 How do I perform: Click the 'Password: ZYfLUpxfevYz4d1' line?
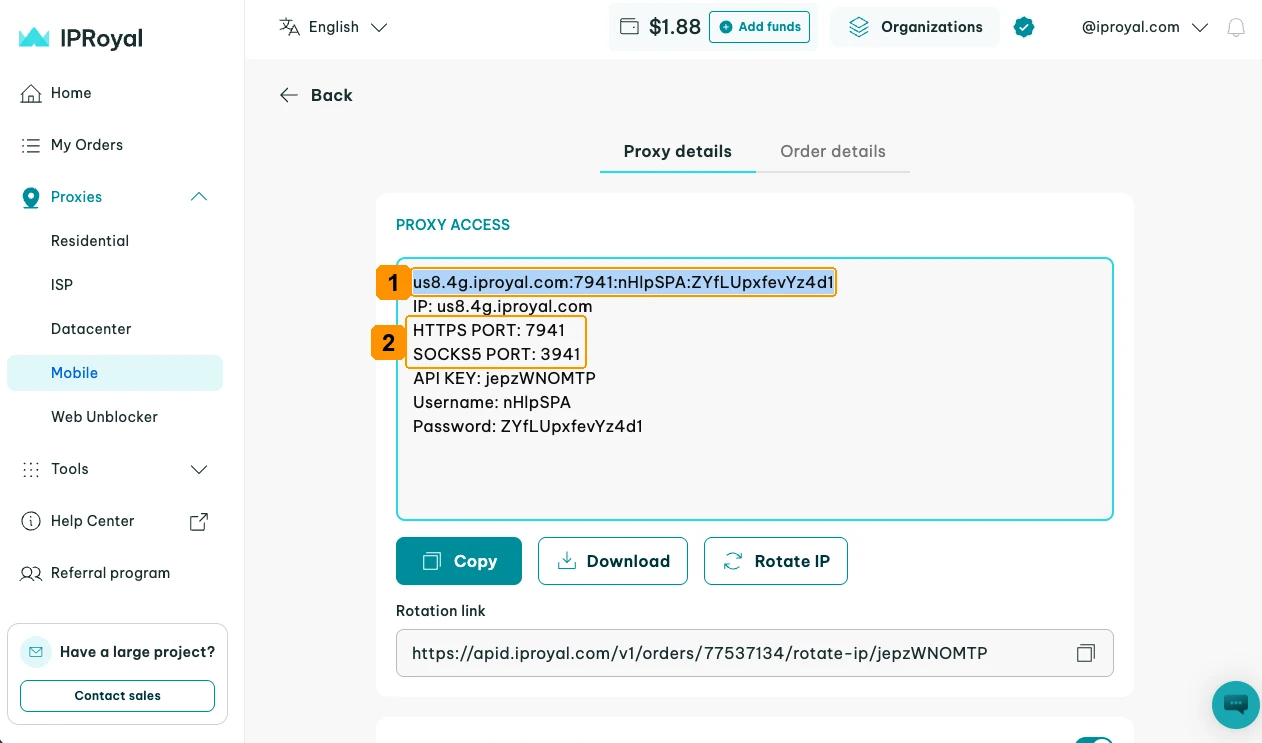pos(528,426)
